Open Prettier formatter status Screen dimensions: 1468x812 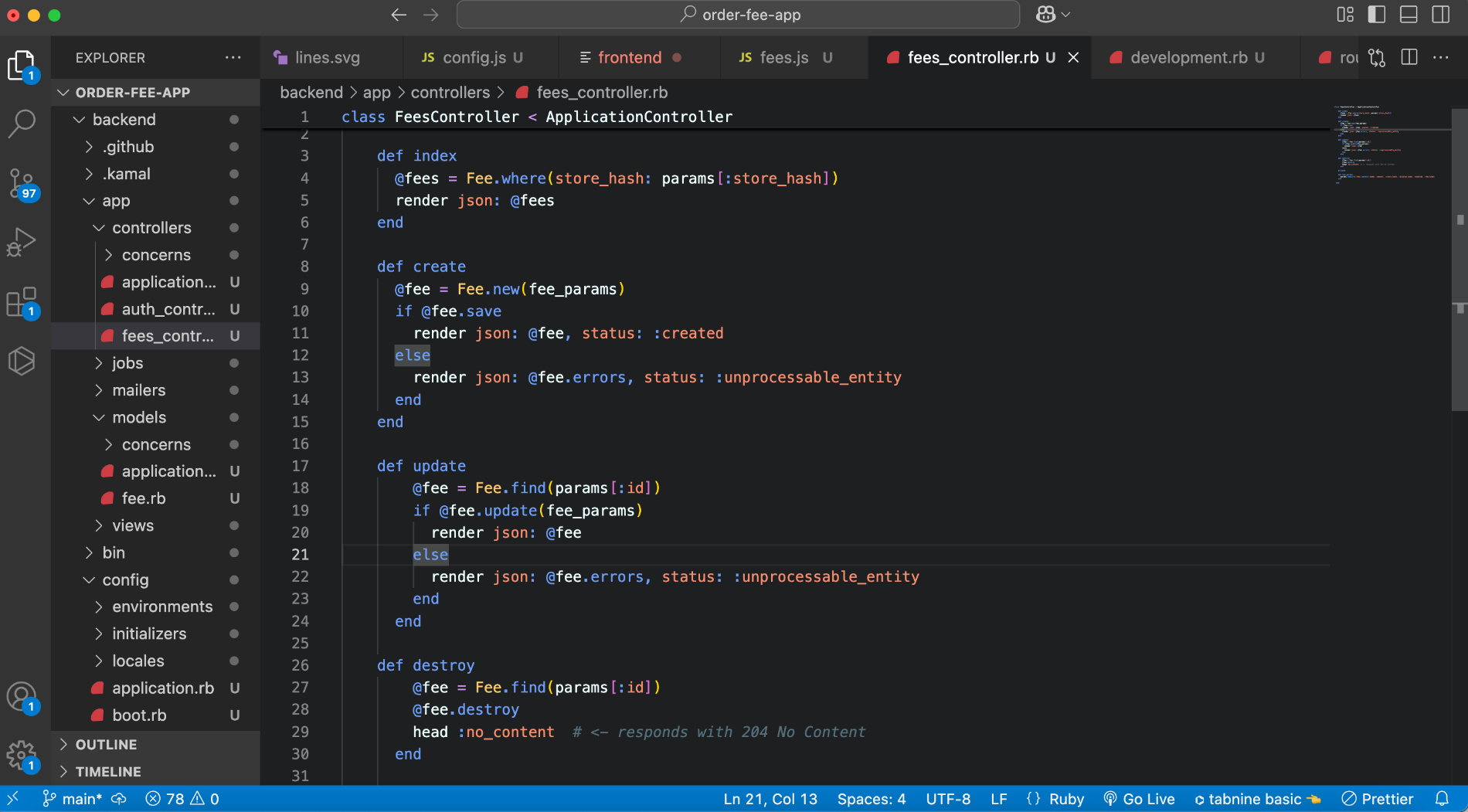pos(1378,799)
